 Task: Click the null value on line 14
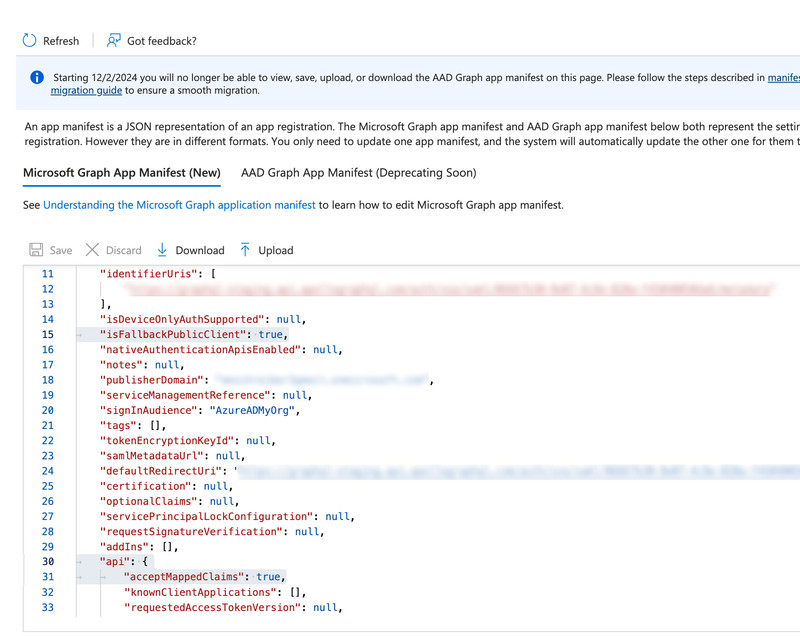coord(289,319)
